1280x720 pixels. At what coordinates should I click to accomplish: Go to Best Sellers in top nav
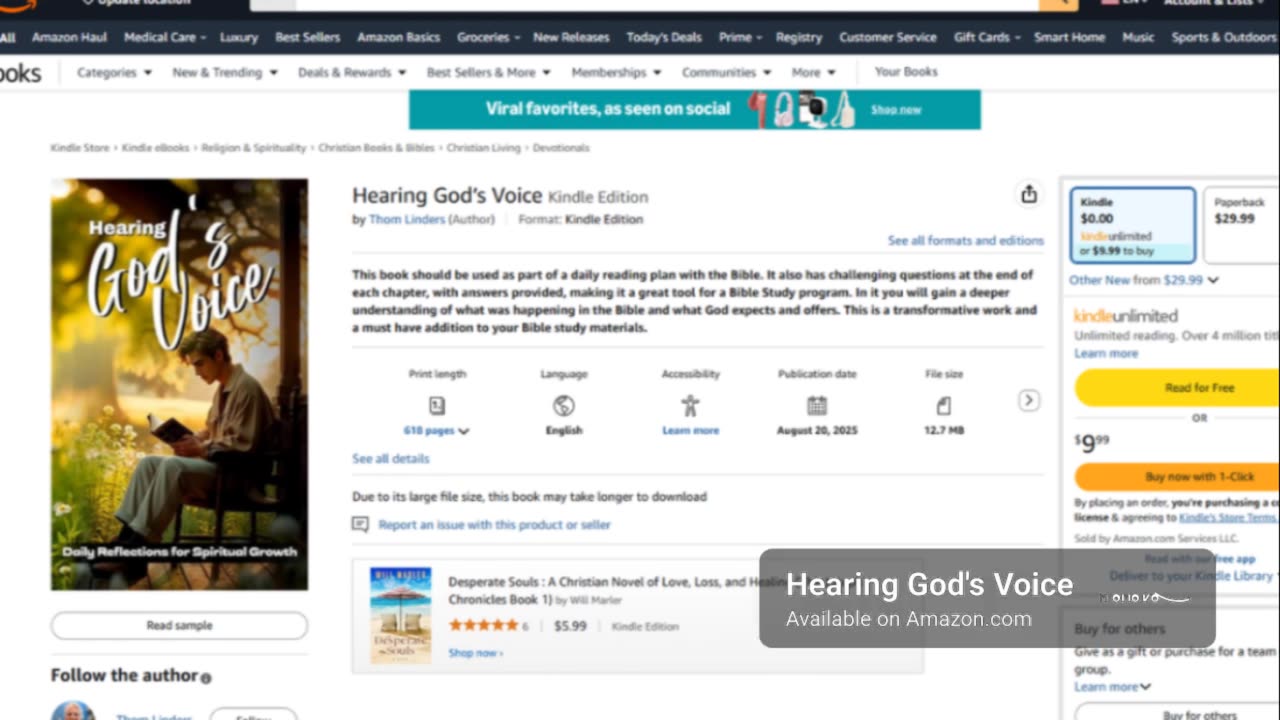tap(307, 37)
